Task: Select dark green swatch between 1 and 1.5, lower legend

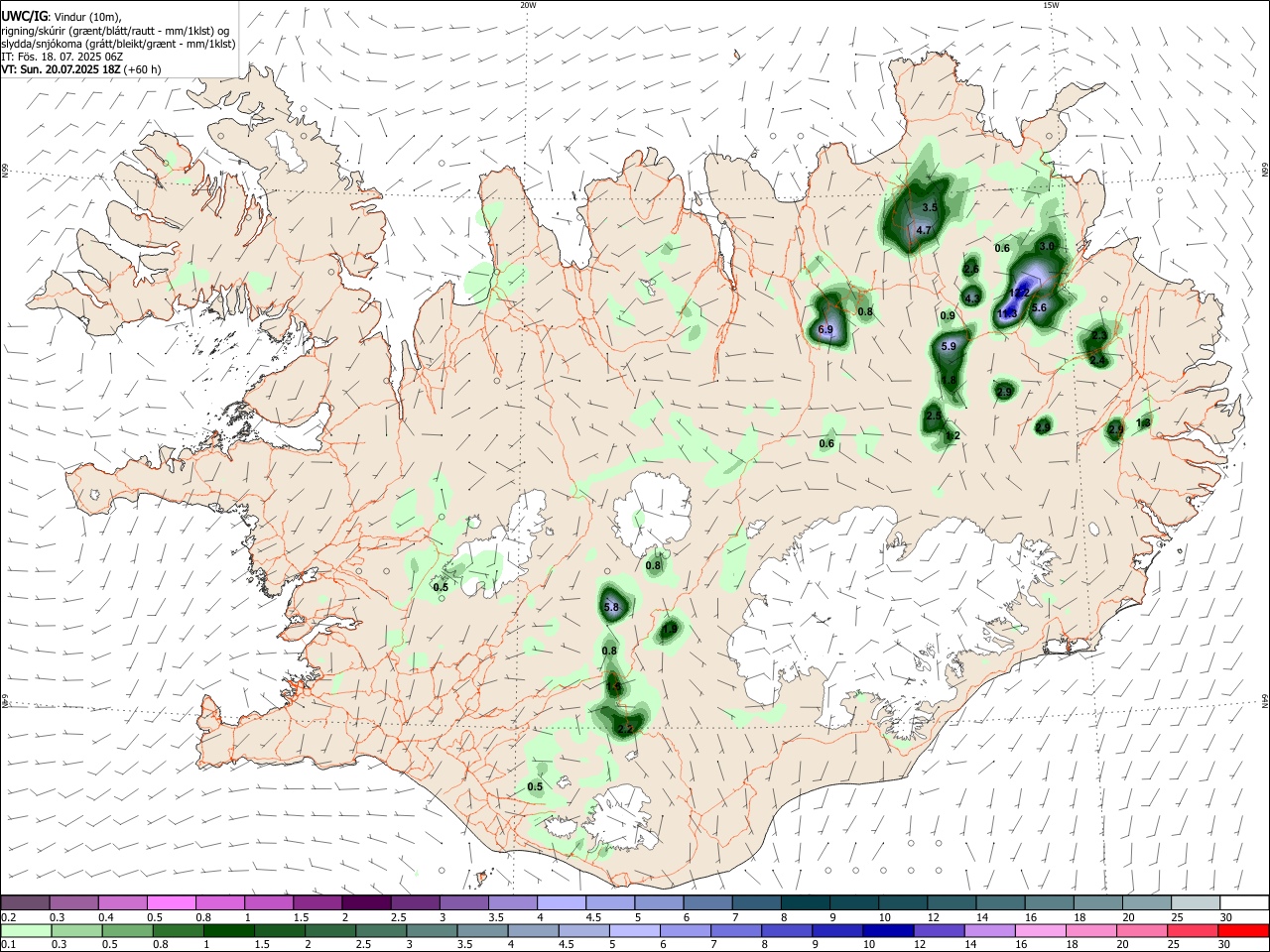Action: [x=228, y=930]
